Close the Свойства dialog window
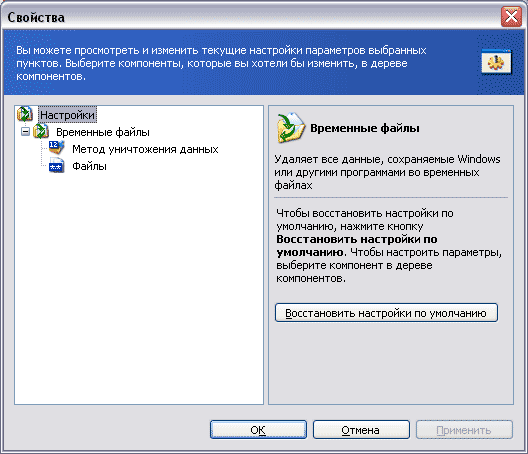 pos(511,16)
